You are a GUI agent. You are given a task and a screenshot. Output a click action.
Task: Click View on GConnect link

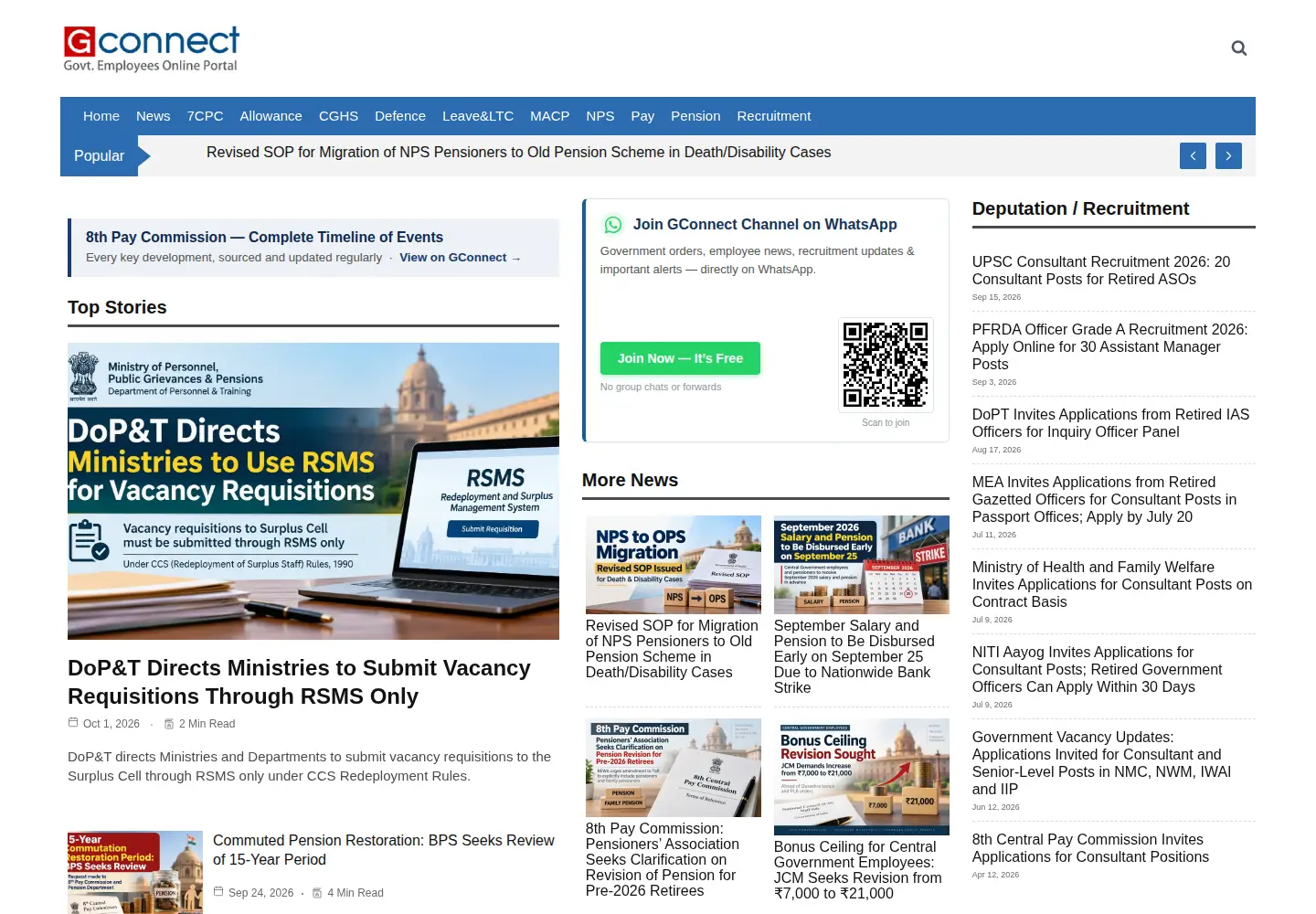(x=460, y=258)
